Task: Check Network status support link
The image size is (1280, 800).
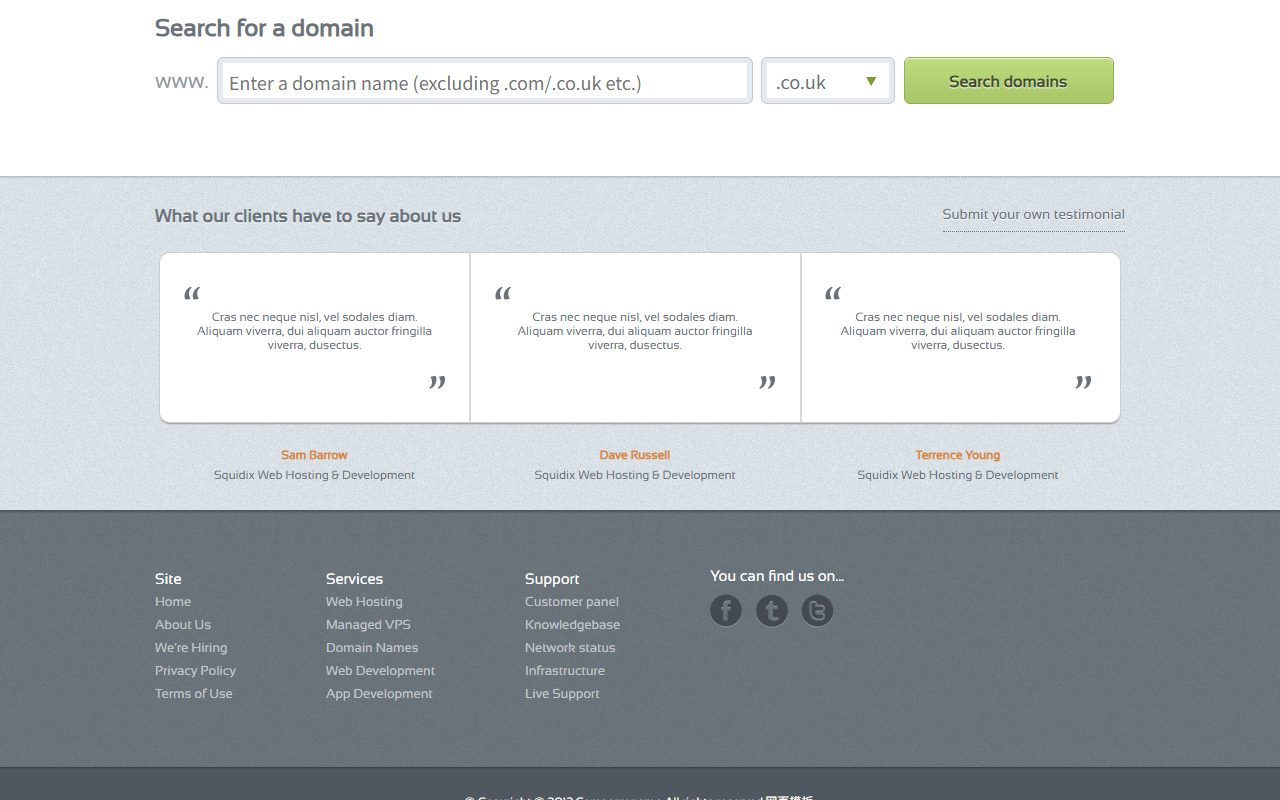Action: tap(570, 648)
